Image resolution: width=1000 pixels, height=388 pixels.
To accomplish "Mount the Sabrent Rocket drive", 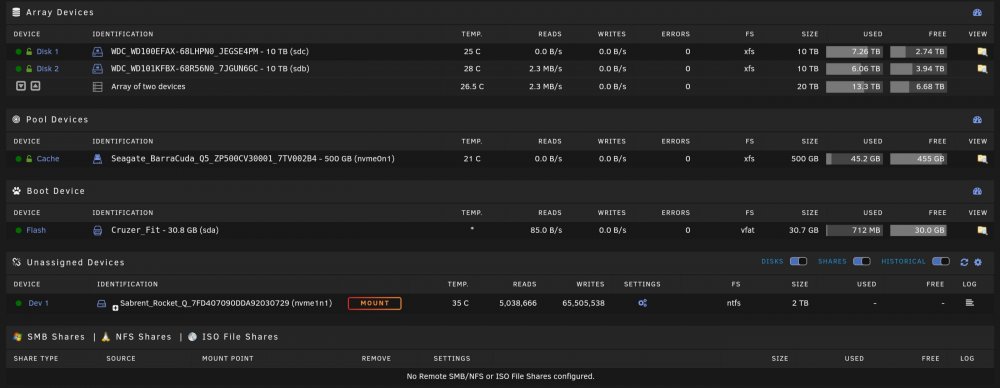I will pos(374,303).
